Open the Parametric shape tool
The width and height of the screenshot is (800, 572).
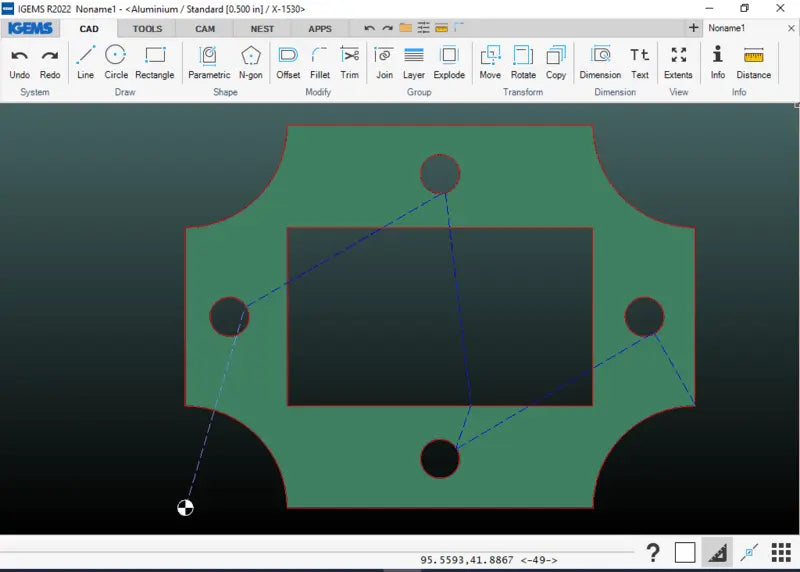click(x=209, y=61)
